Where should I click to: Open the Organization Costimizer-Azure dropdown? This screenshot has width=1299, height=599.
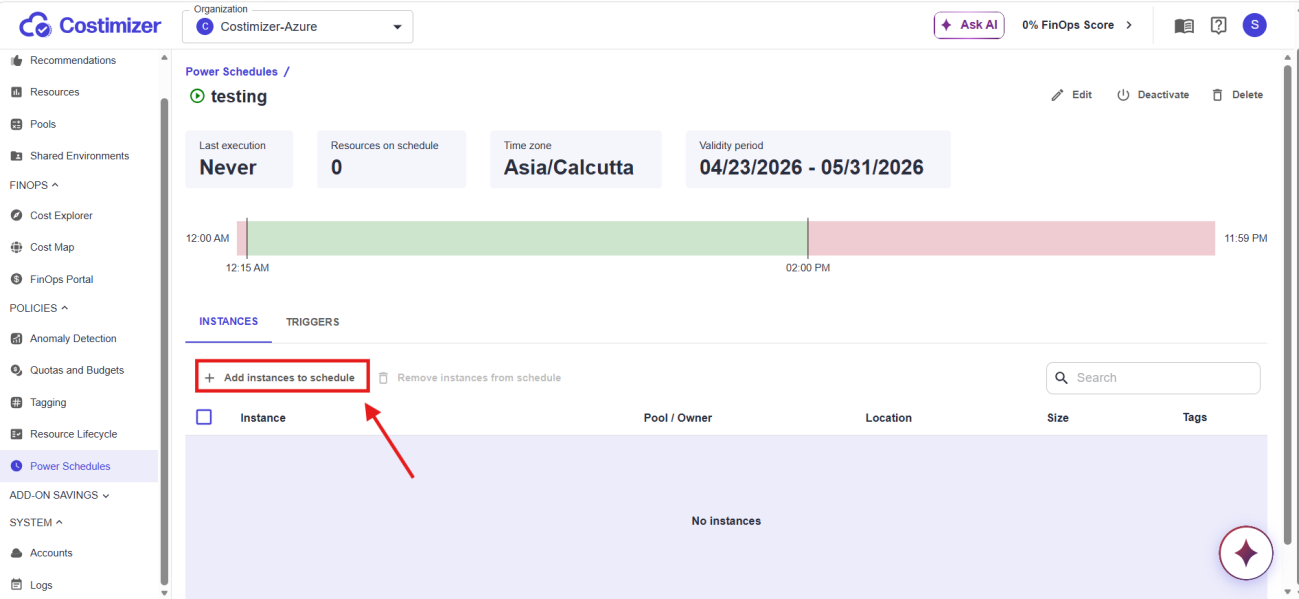coord(298,27)
